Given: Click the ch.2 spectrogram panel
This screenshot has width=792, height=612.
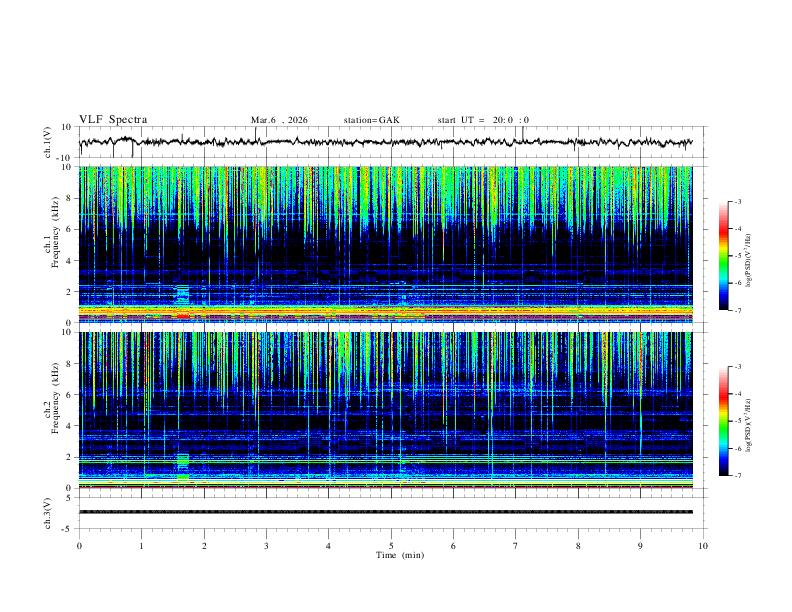Looking at the screenshot, I should 385,410.
